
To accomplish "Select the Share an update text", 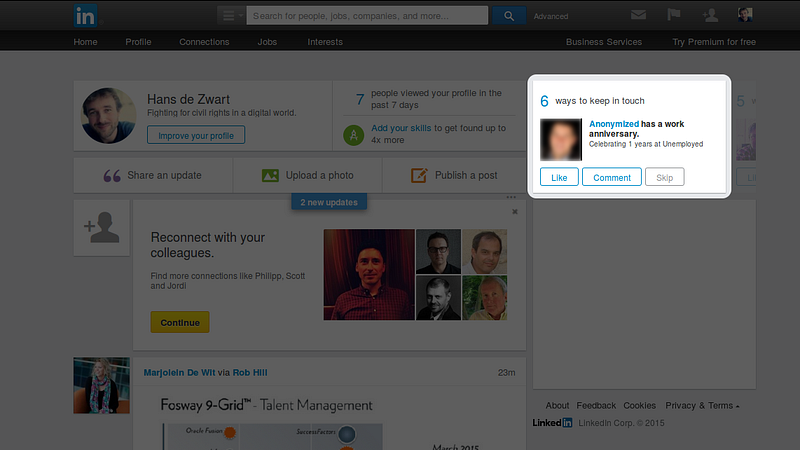I will (164, 175).
